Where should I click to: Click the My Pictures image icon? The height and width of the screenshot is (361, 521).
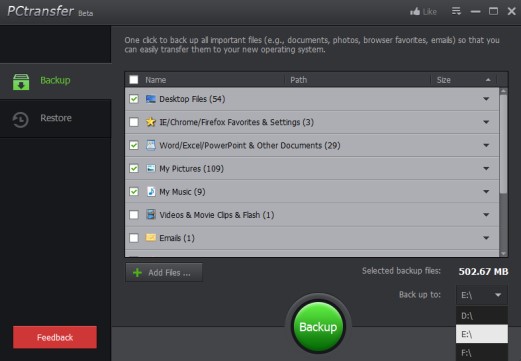[151, 168]
